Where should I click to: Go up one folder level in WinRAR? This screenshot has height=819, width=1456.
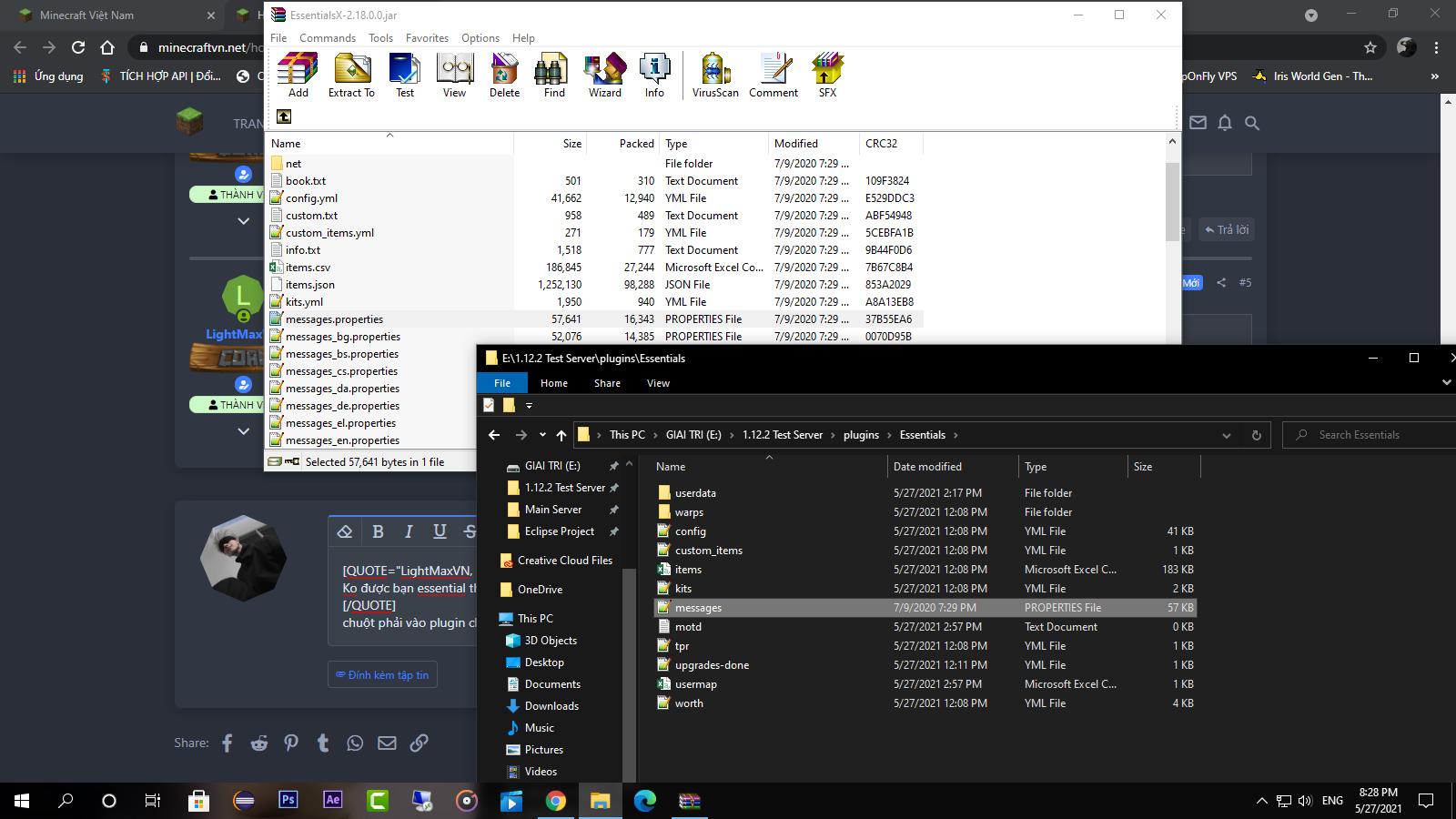[284, 116]
